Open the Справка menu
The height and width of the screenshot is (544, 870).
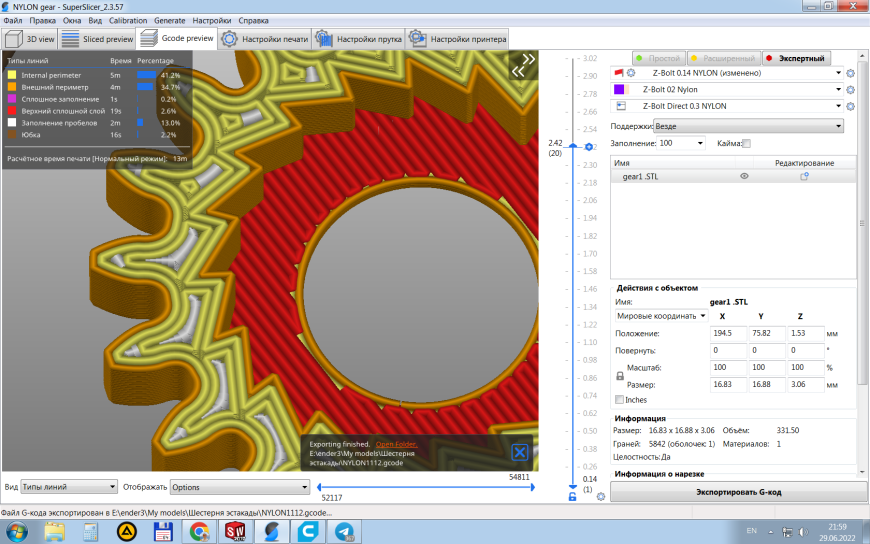[x=253, y=21]
